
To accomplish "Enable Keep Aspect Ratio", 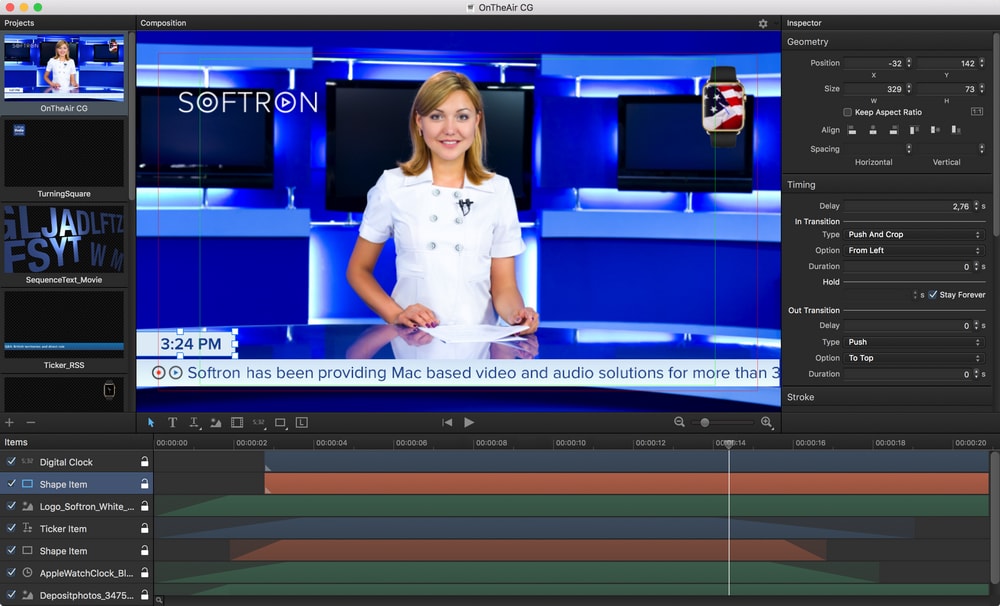I will 848,112.
